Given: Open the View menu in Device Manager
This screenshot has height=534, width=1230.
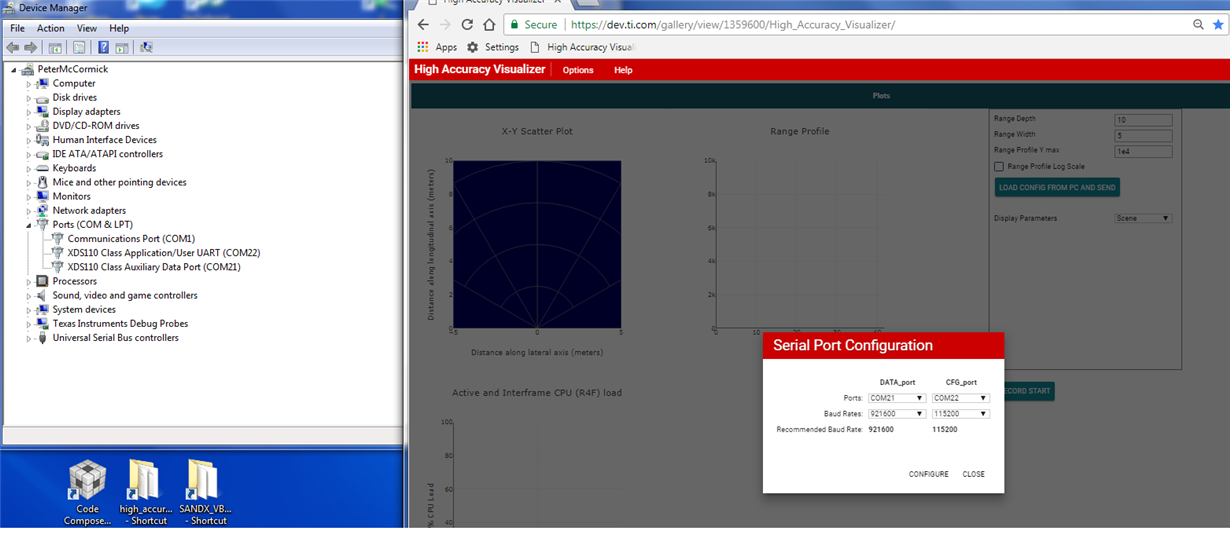Looking at the screenshot, I should pyautogui.click(x=87, y=28).
